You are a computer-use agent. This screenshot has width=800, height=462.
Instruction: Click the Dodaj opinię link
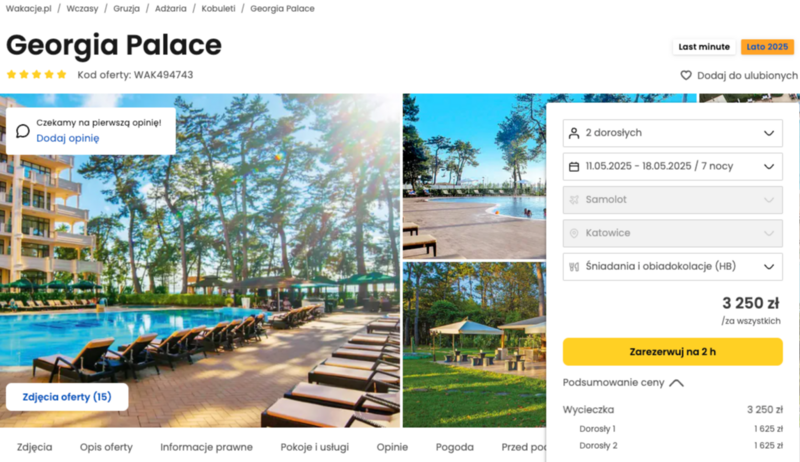point(67,138)
